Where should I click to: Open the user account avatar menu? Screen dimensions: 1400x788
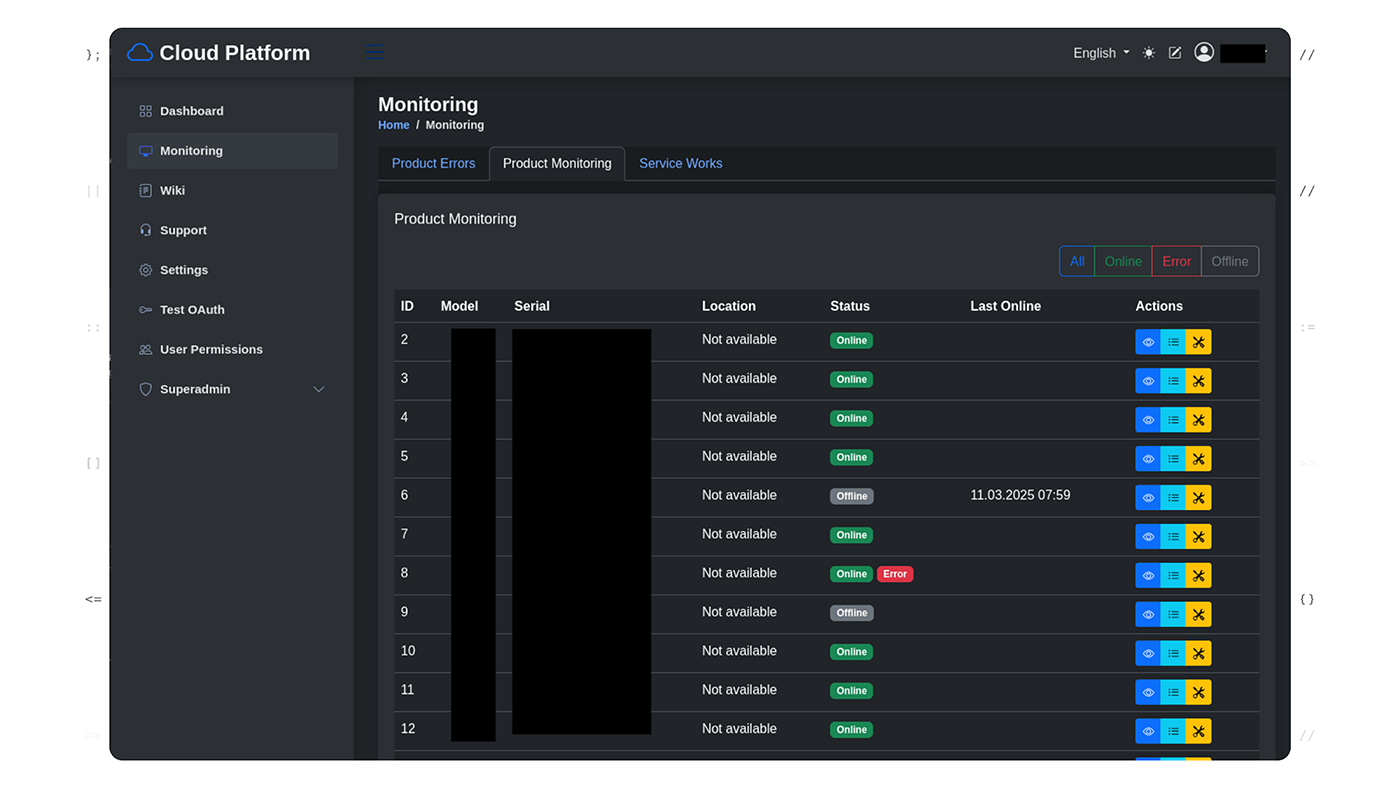coord(1204,52)
